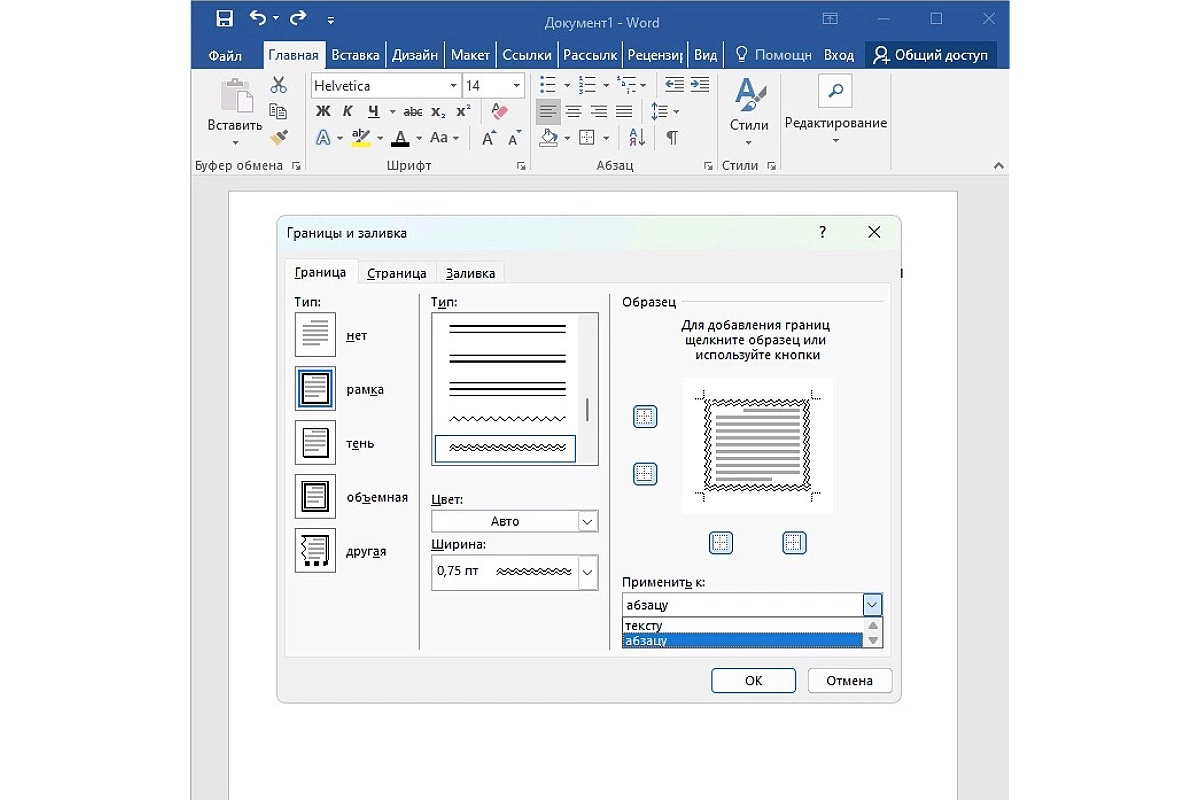Open the Стили styles gallery
This screenshot has width=1200, height=800.
click(749, 109)
